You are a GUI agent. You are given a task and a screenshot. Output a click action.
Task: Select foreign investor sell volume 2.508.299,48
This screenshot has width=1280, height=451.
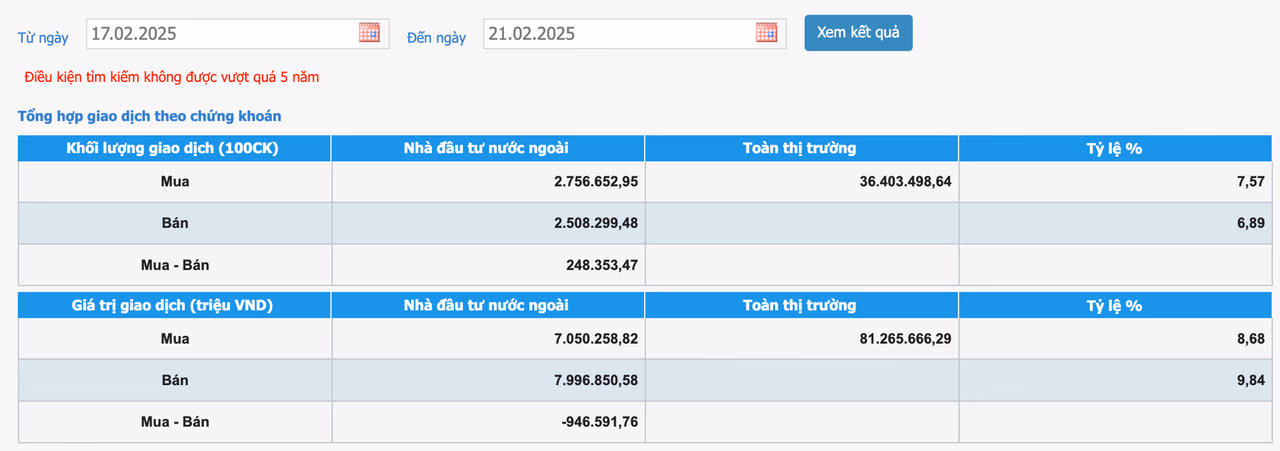click(595, 223)
